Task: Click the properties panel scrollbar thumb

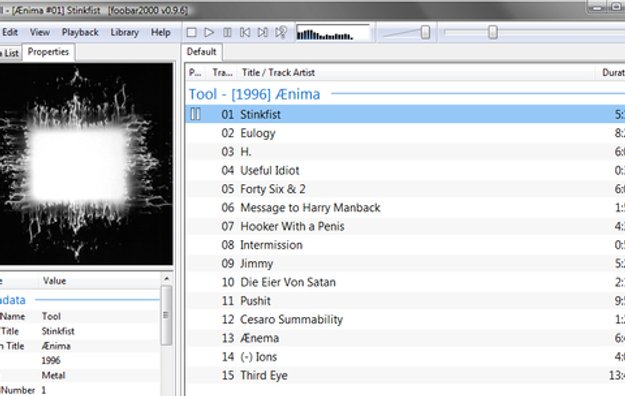Action: point(167,315)
